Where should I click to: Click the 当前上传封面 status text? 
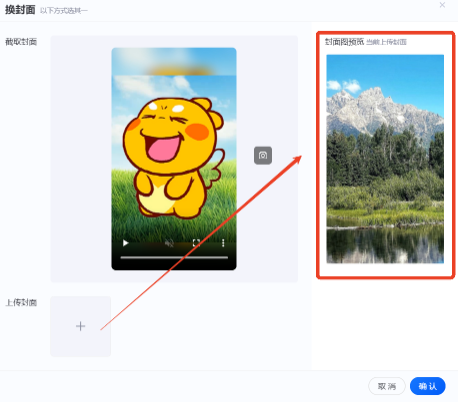[386, 42]
